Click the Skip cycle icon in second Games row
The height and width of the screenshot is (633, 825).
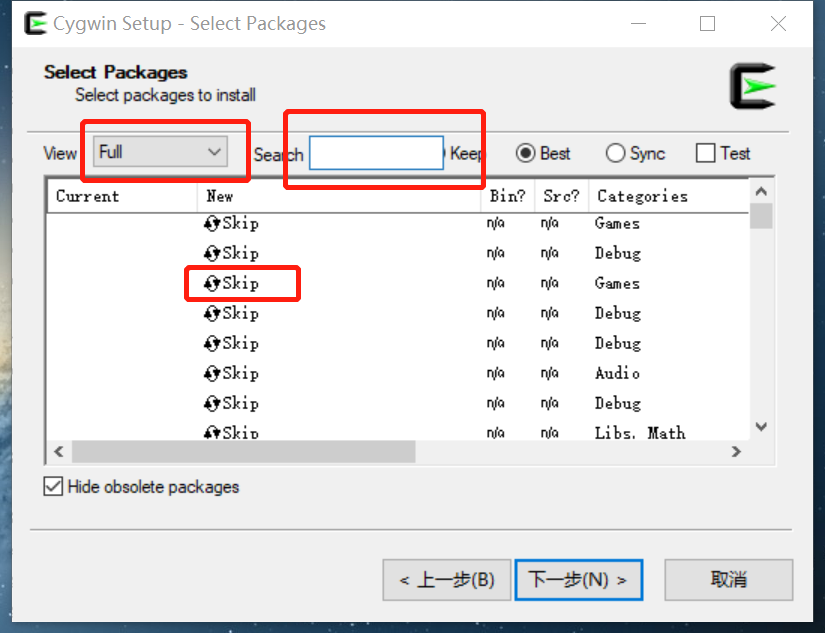[x=212, y=284]
